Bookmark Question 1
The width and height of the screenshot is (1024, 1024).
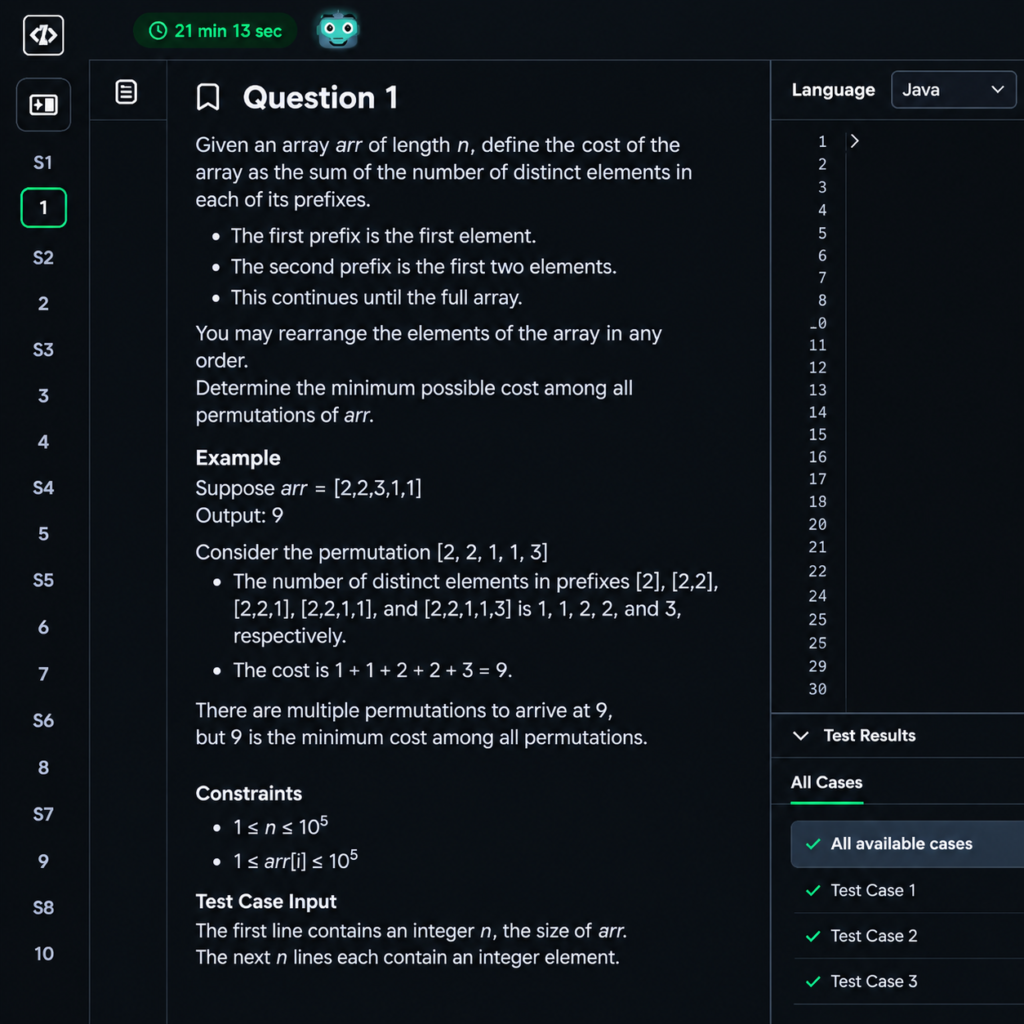(208, 97)
